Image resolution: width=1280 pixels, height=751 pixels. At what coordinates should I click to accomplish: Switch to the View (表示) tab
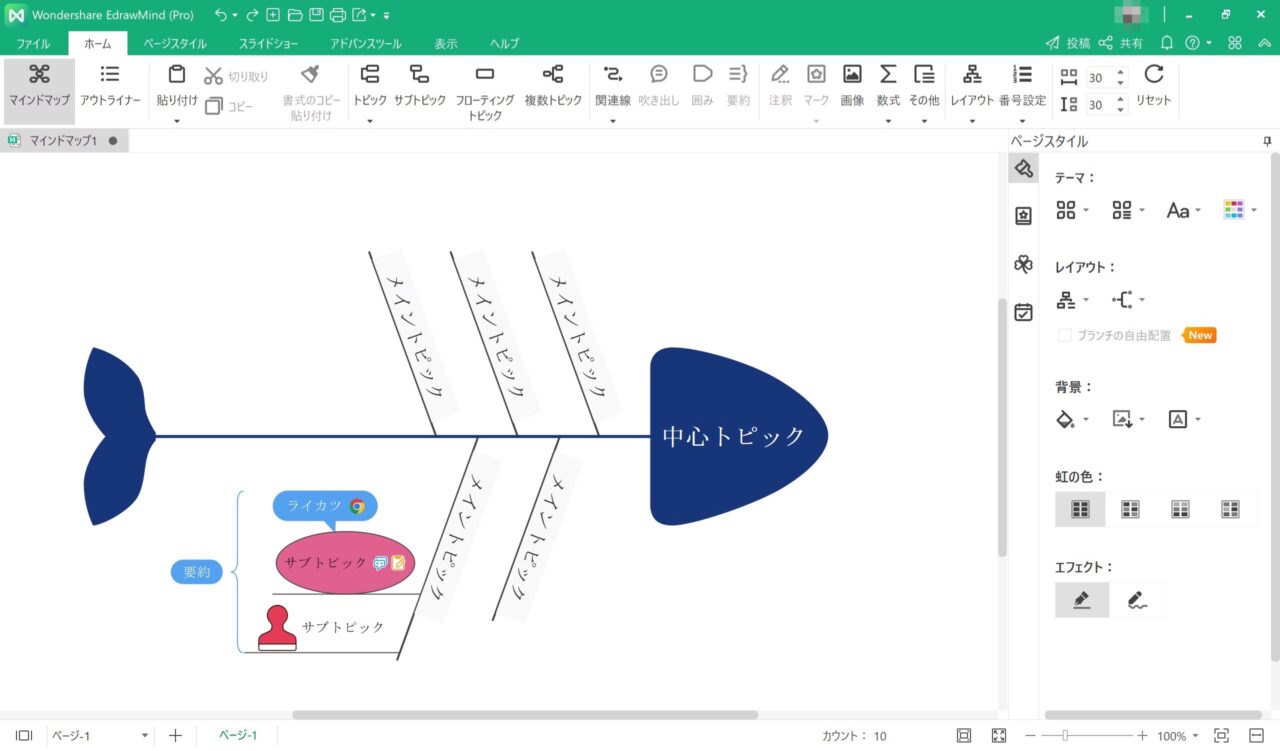(446, 44)
